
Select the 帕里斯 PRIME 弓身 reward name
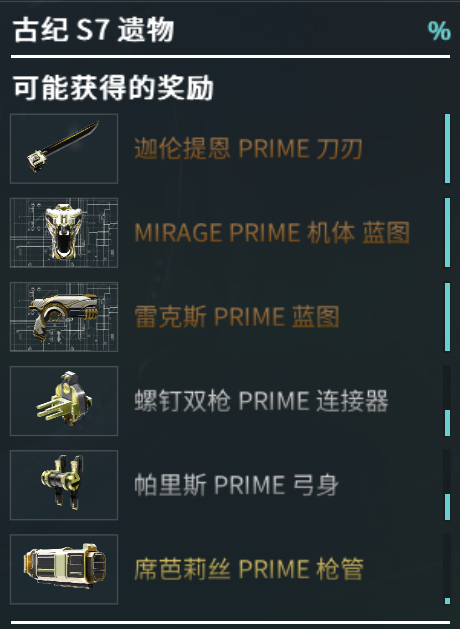pos(236,485)
